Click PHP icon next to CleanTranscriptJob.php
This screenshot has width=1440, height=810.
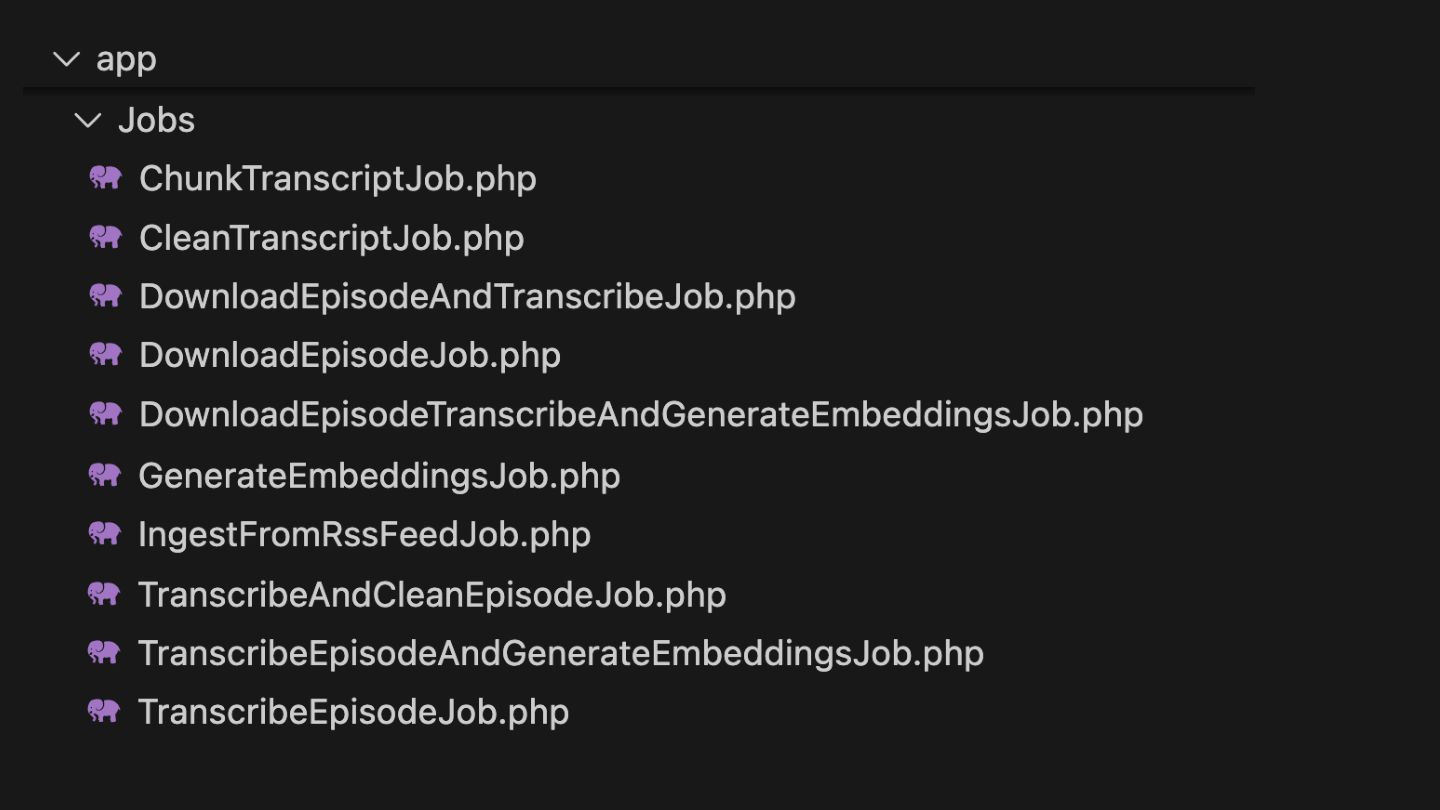(x=105, y=237)
